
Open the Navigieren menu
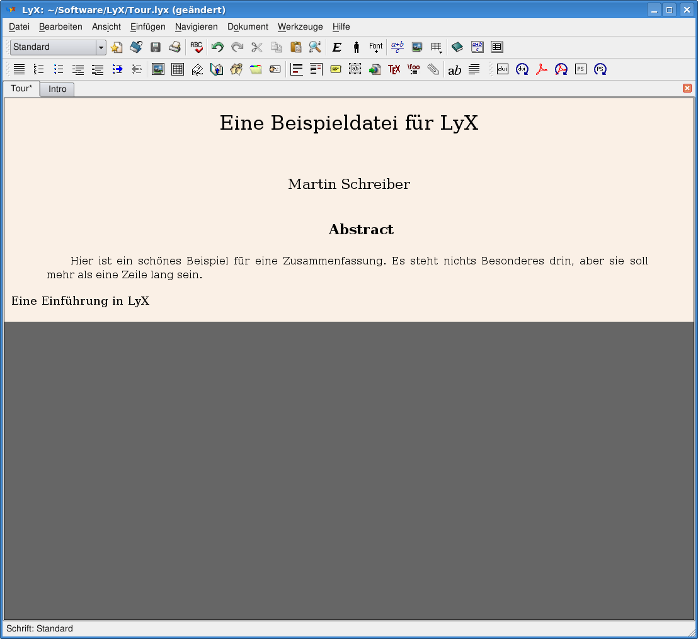click(x=196, y=27)
